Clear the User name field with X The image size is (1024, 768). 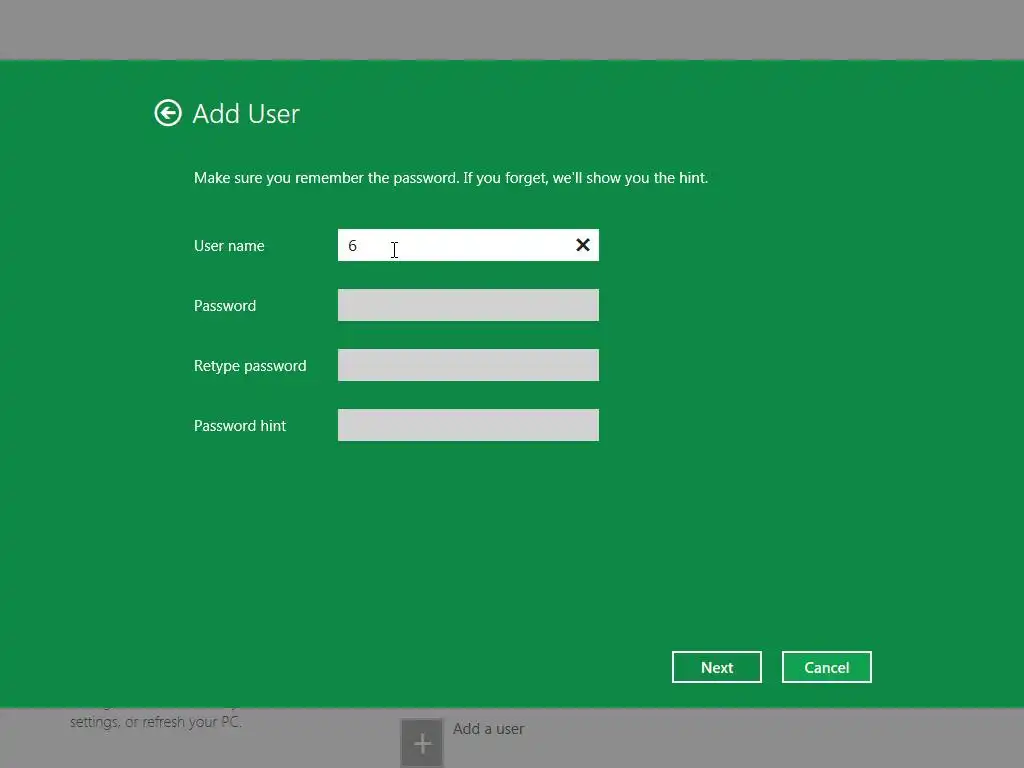pos(583,245)
